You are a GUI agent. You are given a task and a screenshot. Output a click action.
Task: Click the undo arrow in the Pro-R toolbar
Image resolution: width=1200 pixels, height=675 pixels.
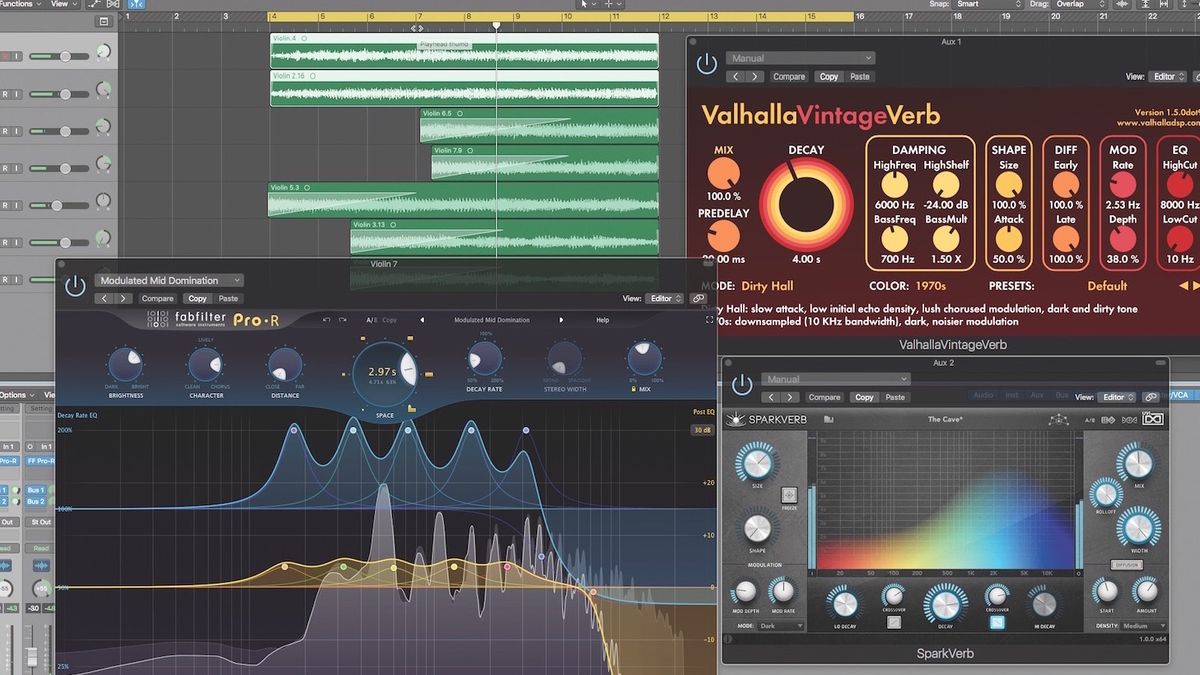pos(326,320)
